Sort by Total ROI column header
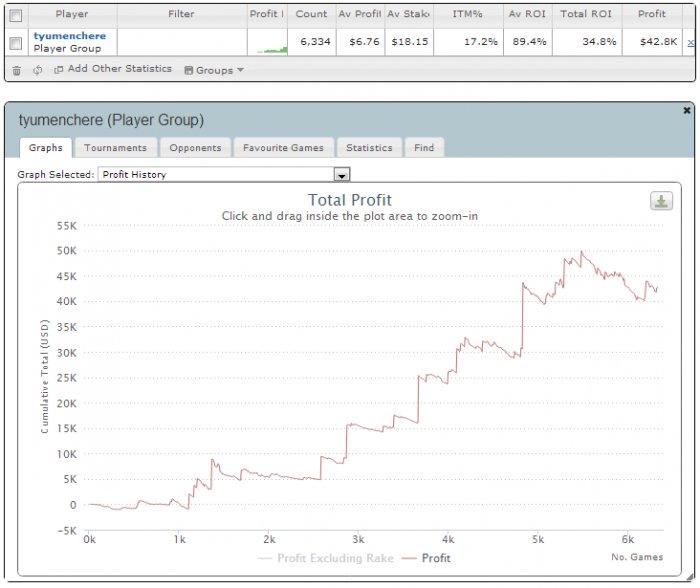Screen dimensions: 700x588 point(586,15)
